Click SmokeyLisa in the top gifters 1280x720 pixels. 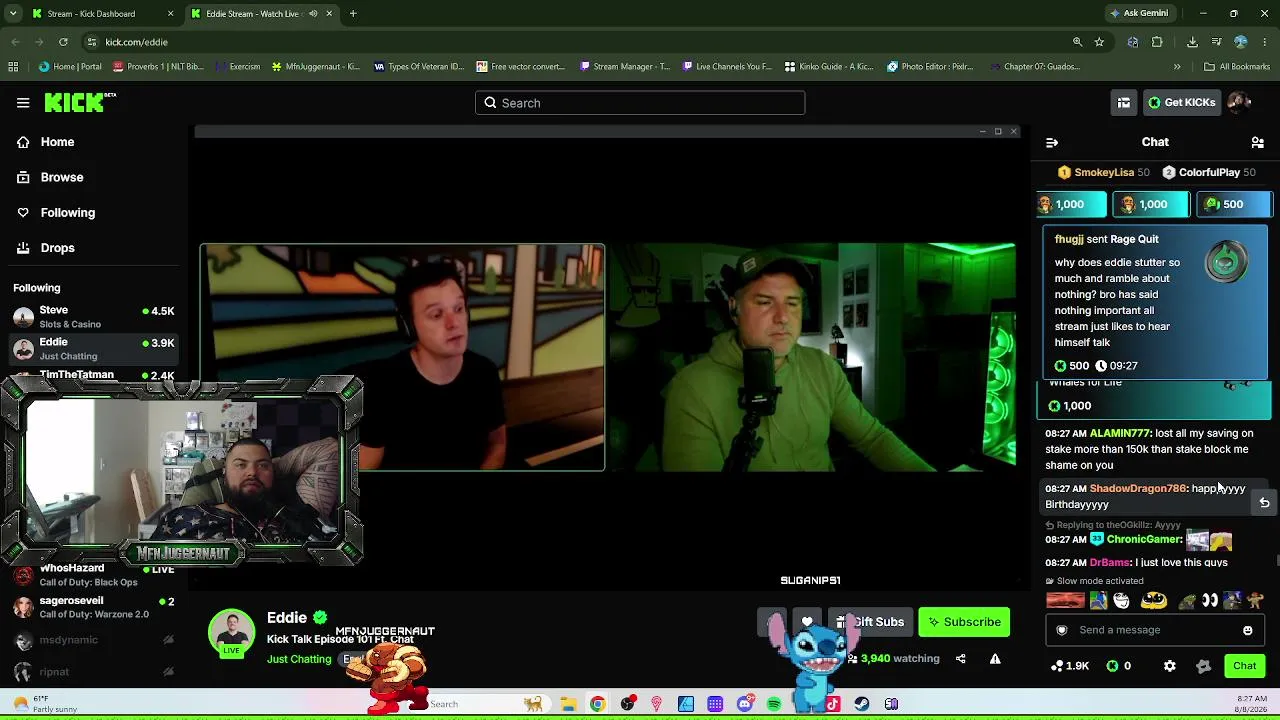tap(1104, 173)
